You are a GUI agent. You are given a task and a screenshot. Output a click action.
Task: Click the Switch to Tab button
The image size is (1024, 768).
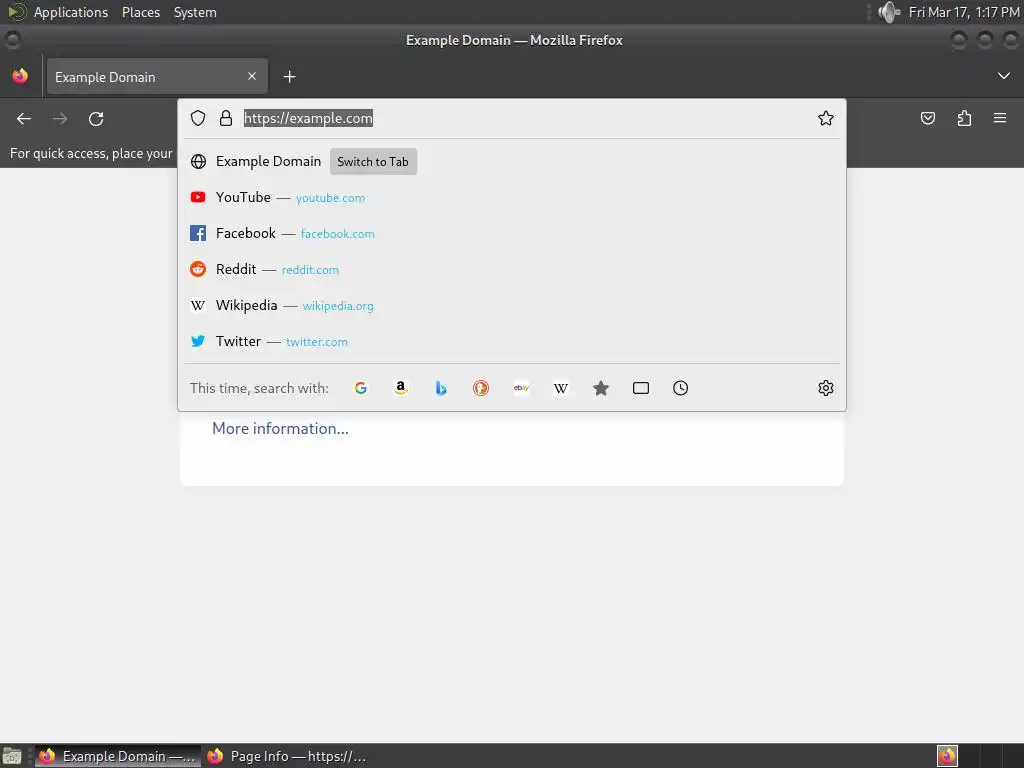point(373,162)
